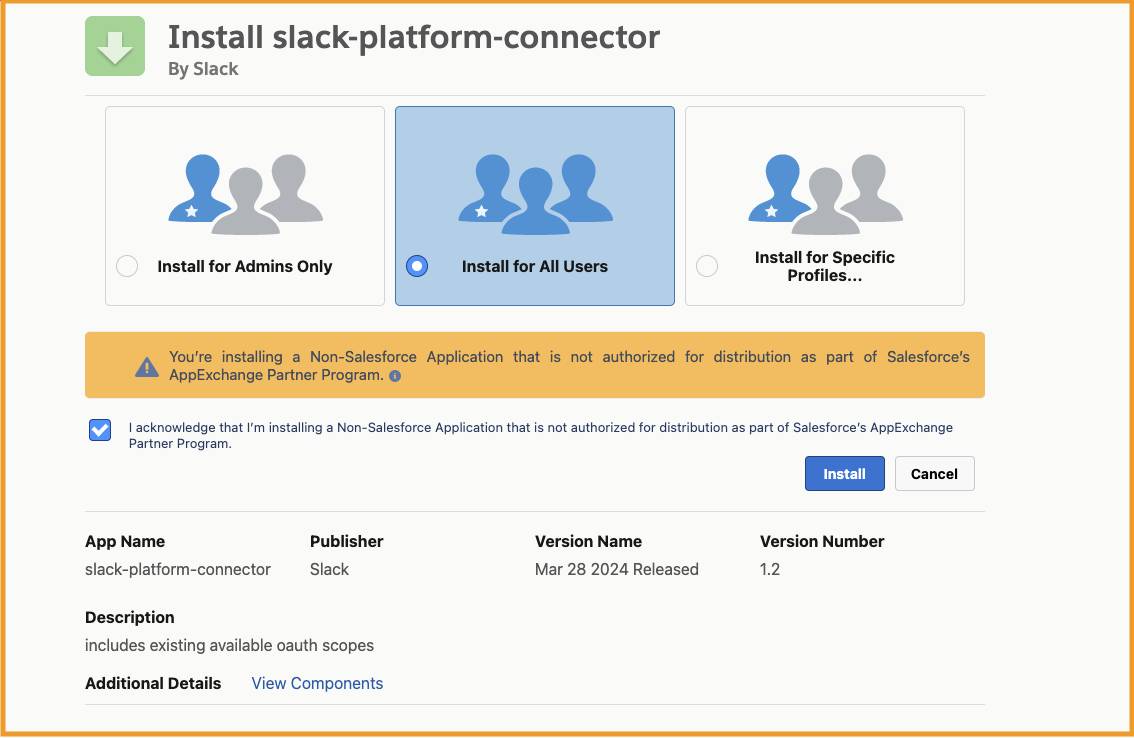Select Install for Specific Profiles radio button

pos(707,266)
